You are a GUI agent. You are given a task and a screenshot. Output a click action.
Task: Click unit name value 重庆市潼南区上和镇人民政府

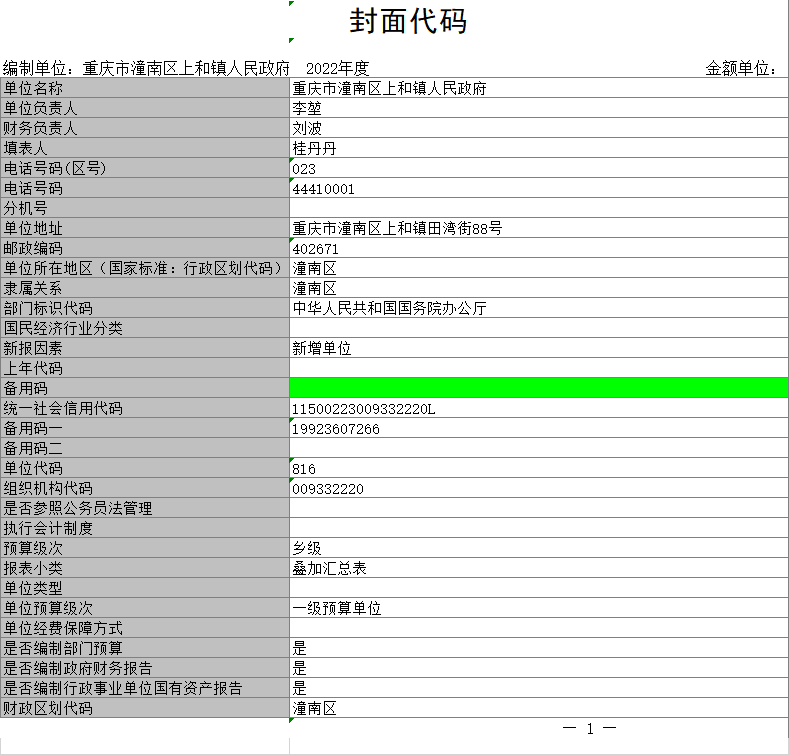point(539,88)
